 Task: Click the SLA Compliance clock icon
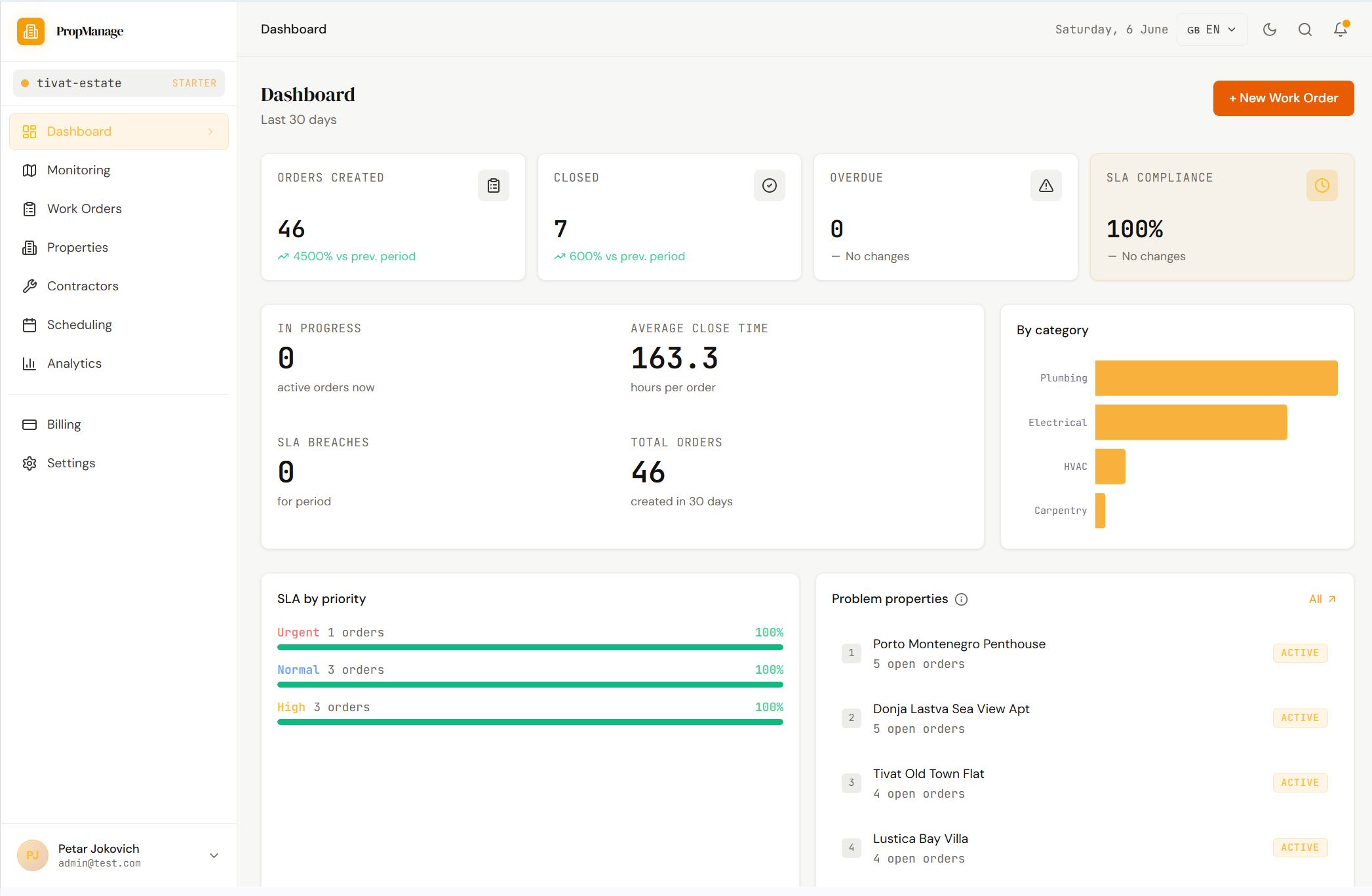click(x=1322, y=186)
